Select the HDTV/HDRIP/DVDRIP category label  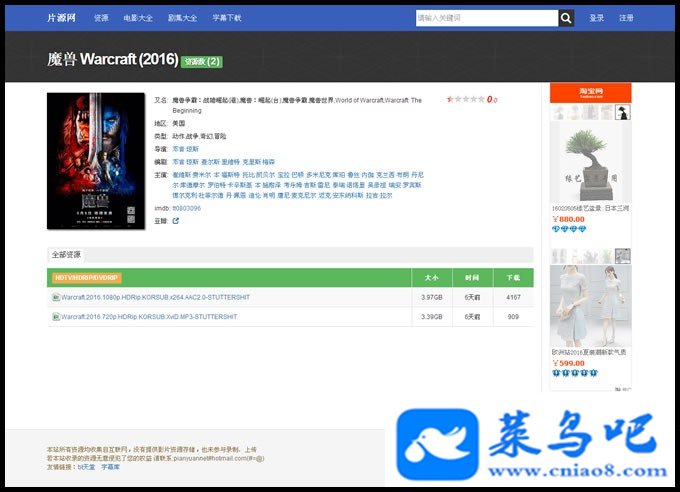86,278
